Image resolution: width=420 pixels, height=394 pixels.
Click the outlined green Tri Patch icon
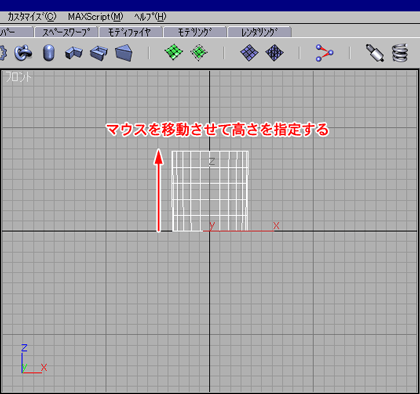pos(199,53)
